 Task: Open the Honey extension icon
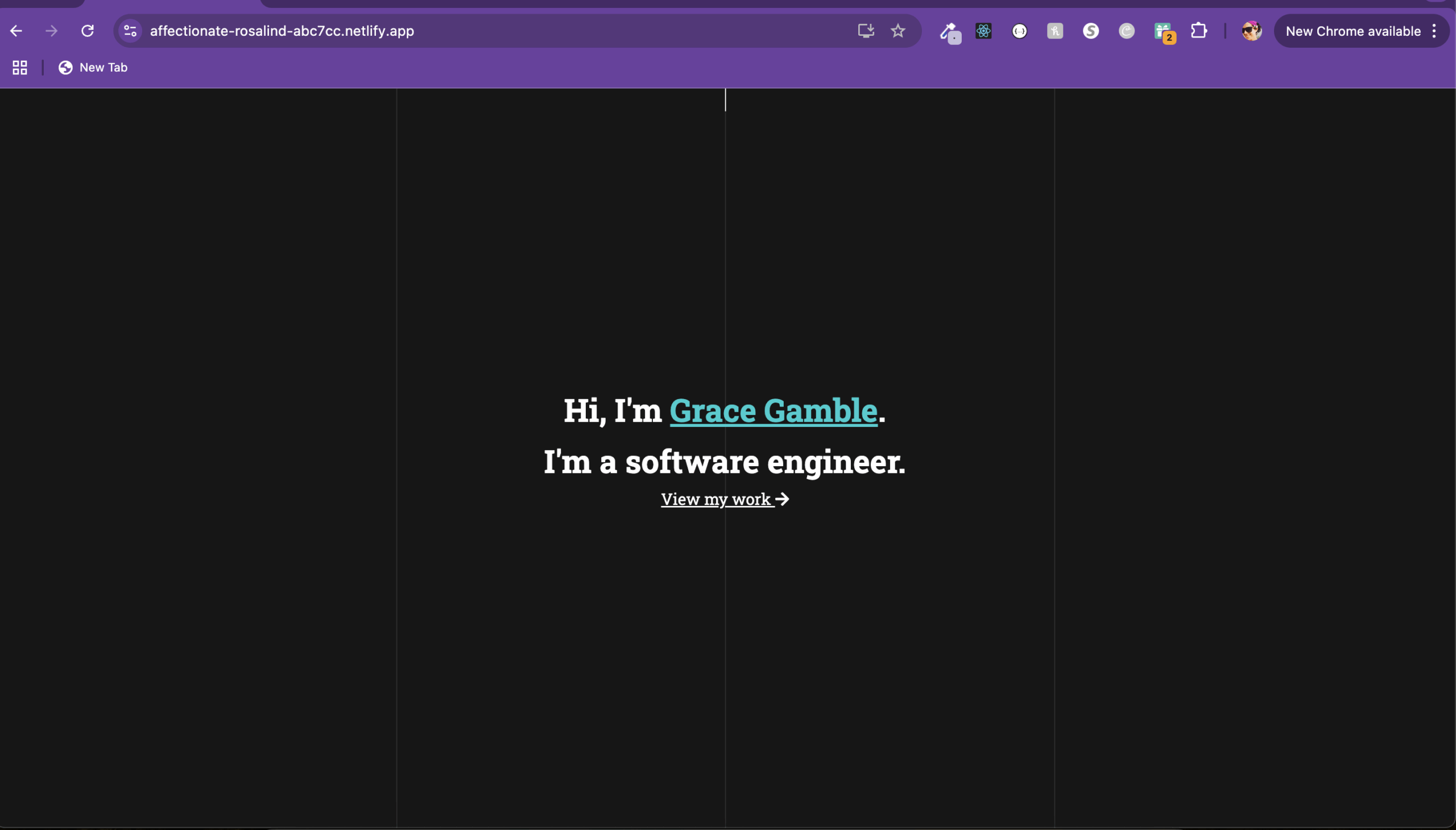(x=1055, y=31)
